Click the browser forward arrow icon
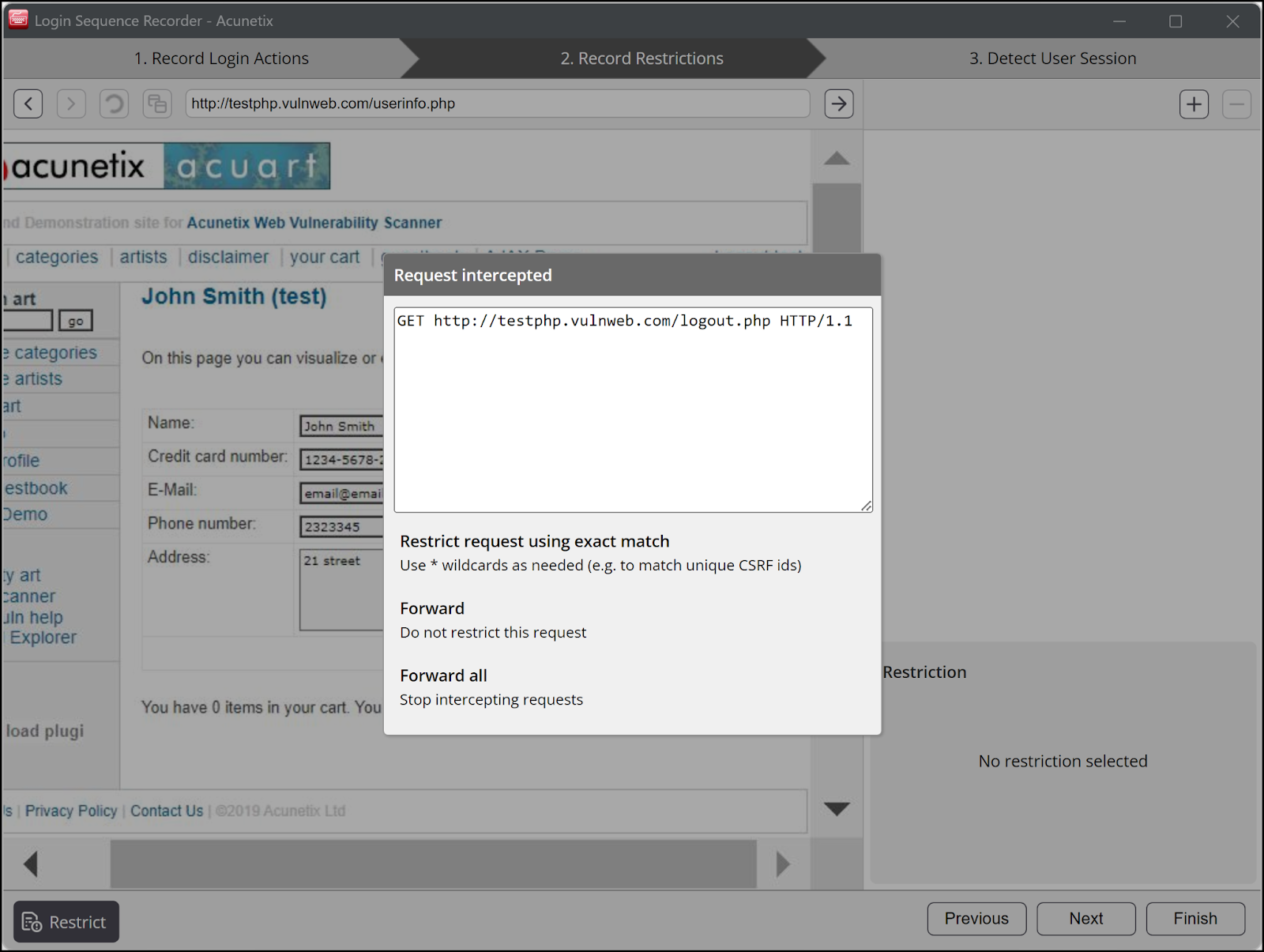Image resolution: width=1264 pixels, height=952 pixels. point(71,103)
